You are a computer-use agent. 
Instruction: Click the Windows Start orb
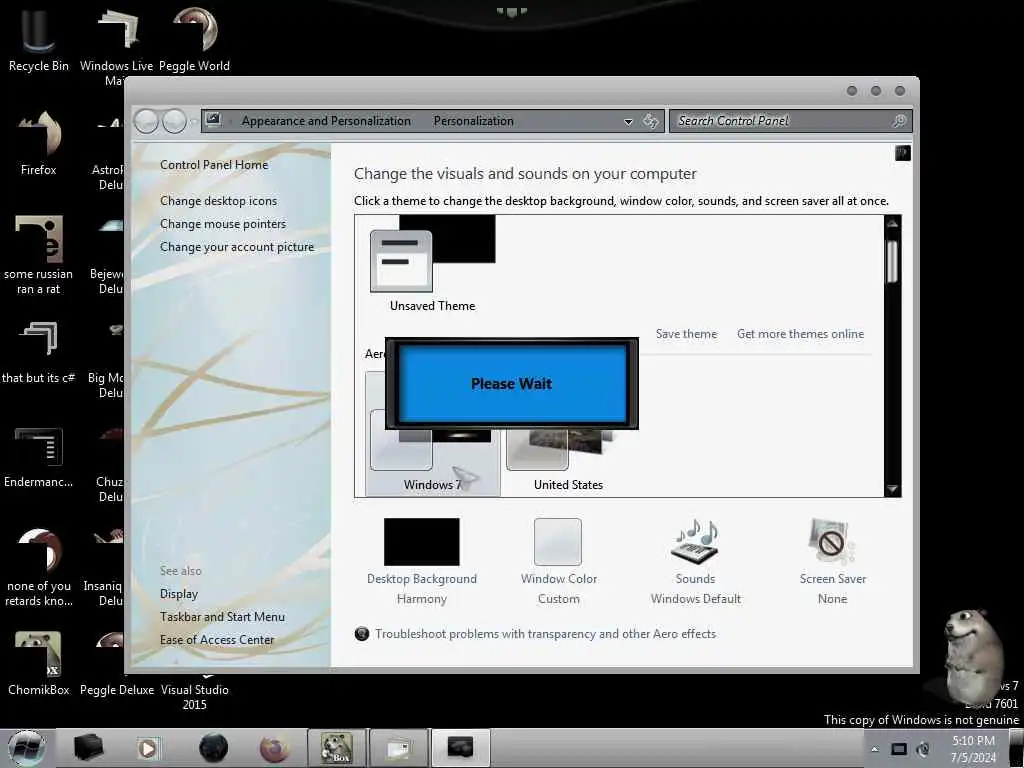click(26, 748)
